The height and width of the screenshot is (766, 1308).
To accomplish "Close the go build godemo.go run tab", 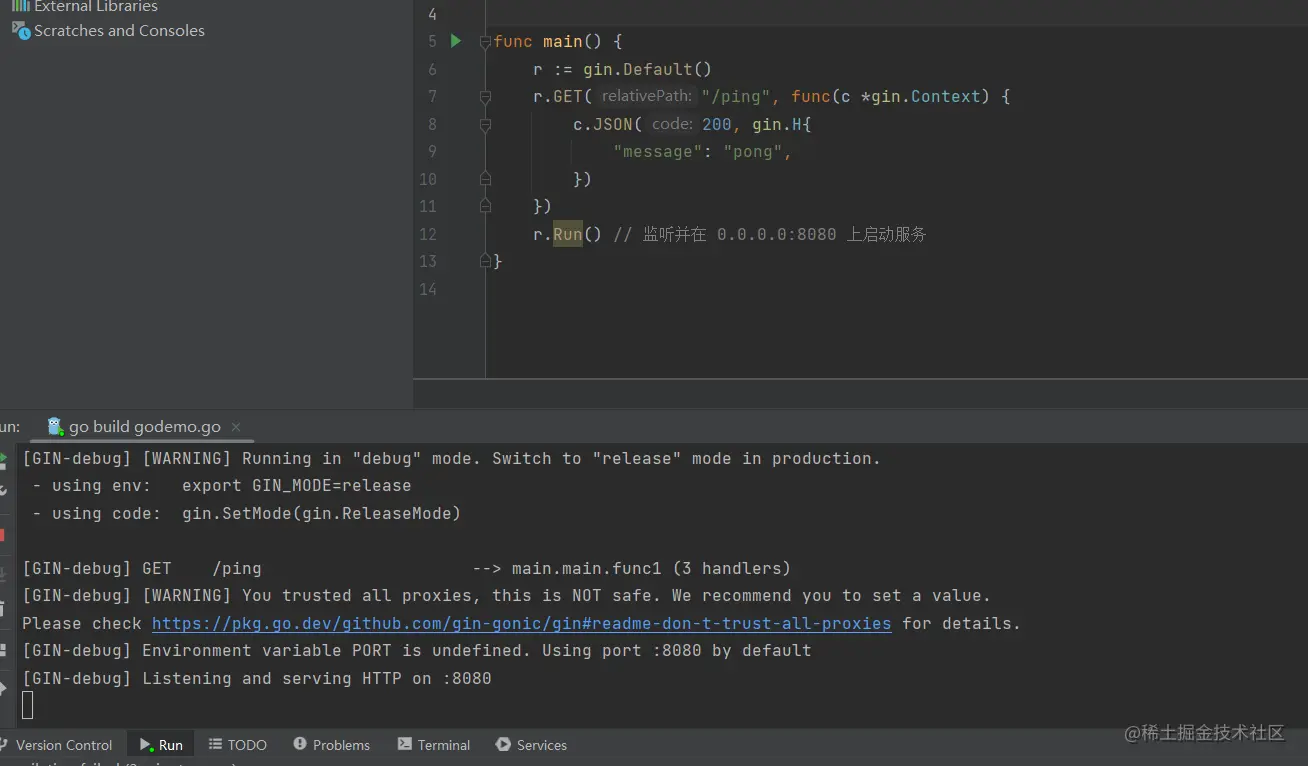I will [x=236, y=427].
